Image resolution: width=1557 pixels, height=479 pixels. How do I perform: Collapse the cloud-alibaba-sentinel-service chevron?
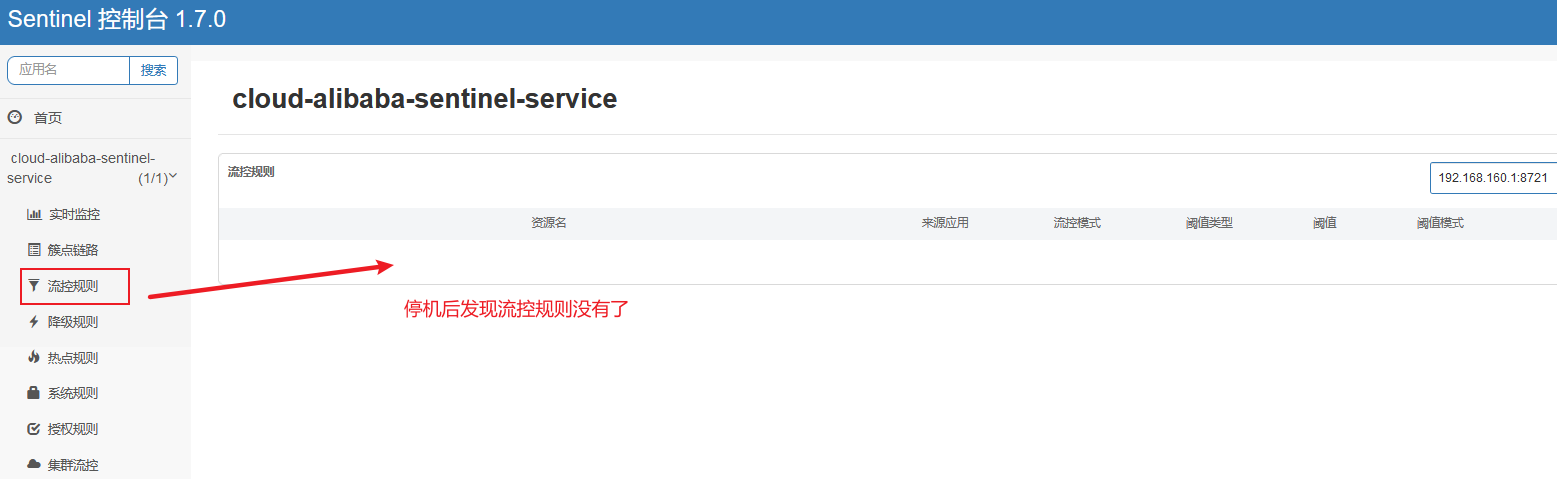point(173,177)
